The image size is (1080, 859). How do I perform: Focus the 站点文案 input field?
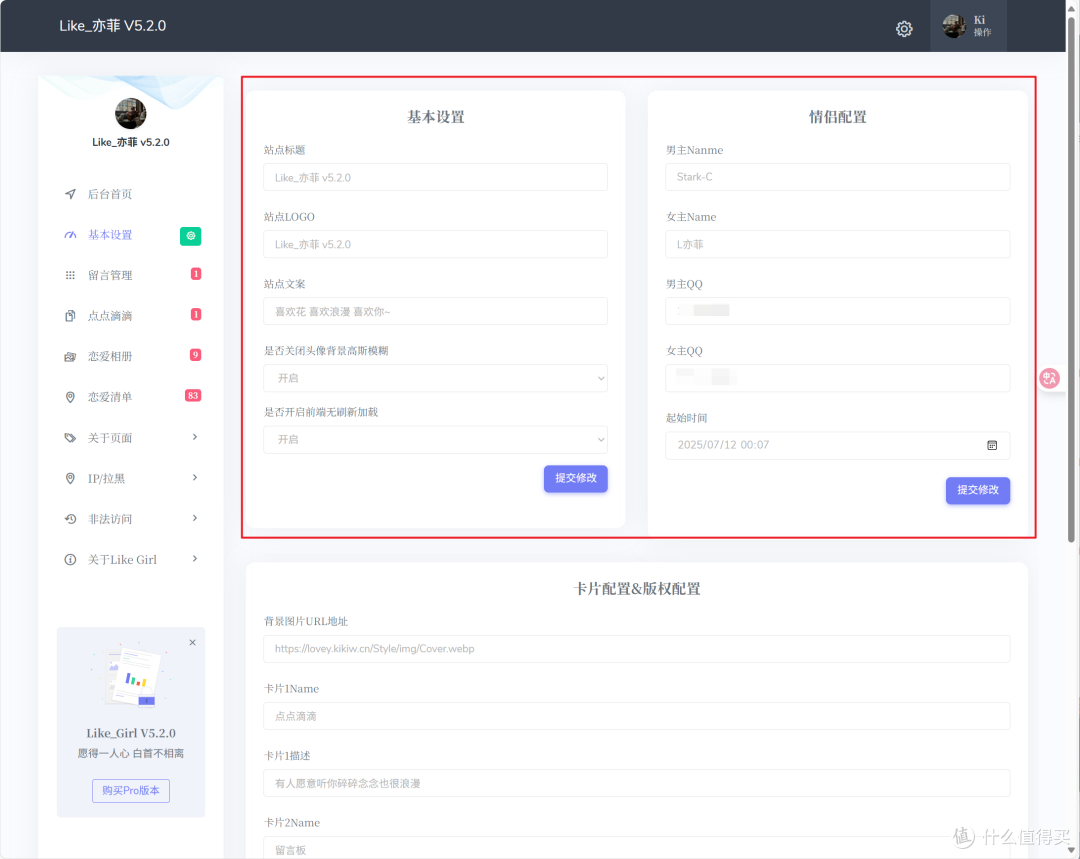click(x=435, y=311)
